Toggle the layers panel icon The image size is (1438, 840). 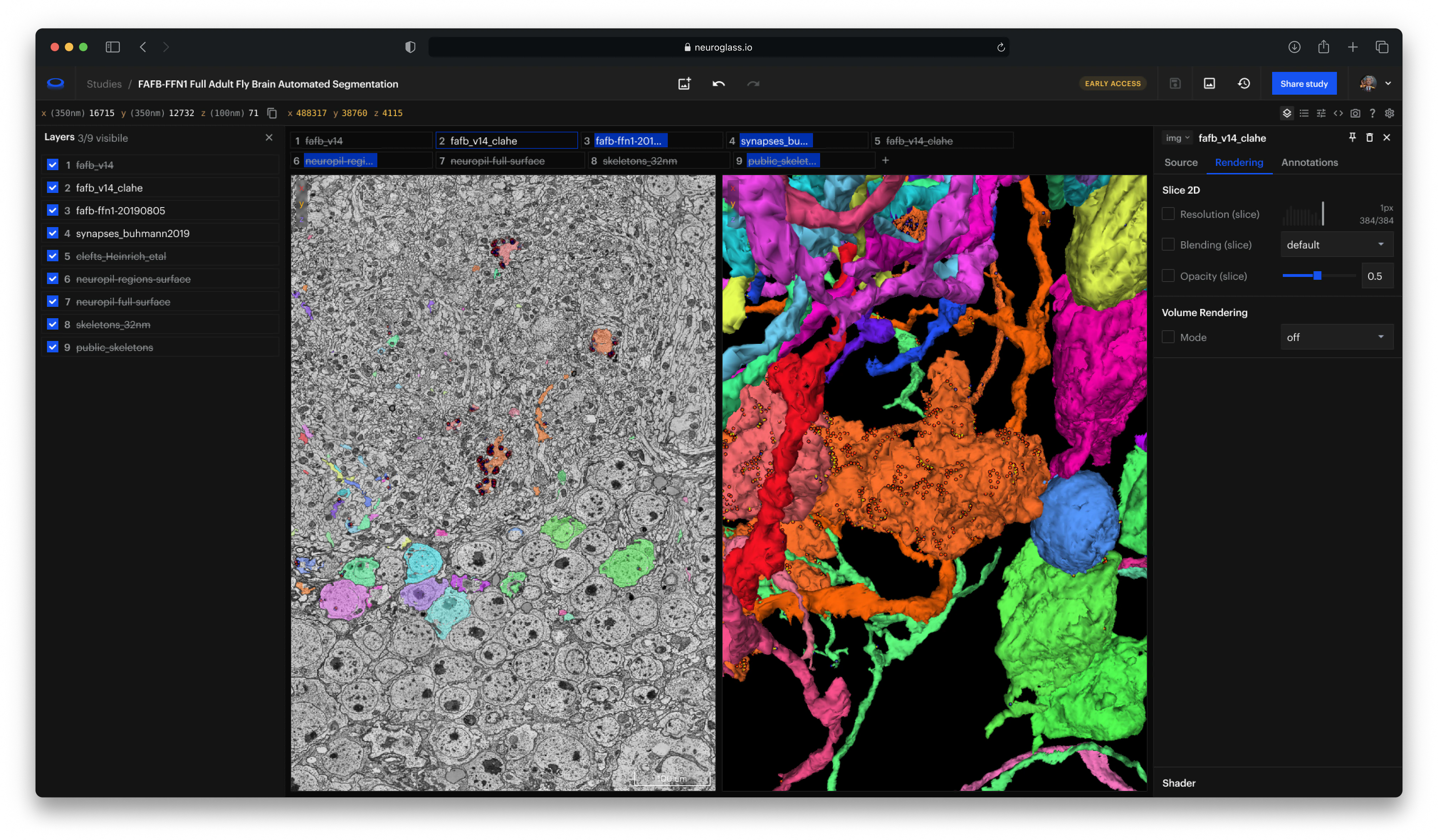(1286, 113)
